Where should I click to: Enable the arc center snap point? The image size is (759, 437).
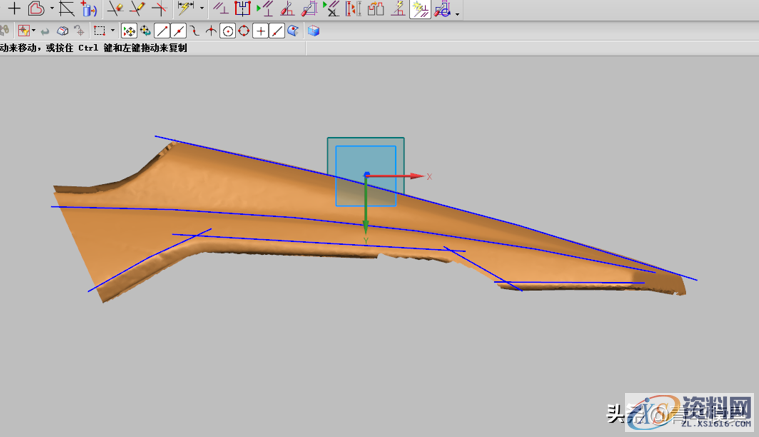228,31
